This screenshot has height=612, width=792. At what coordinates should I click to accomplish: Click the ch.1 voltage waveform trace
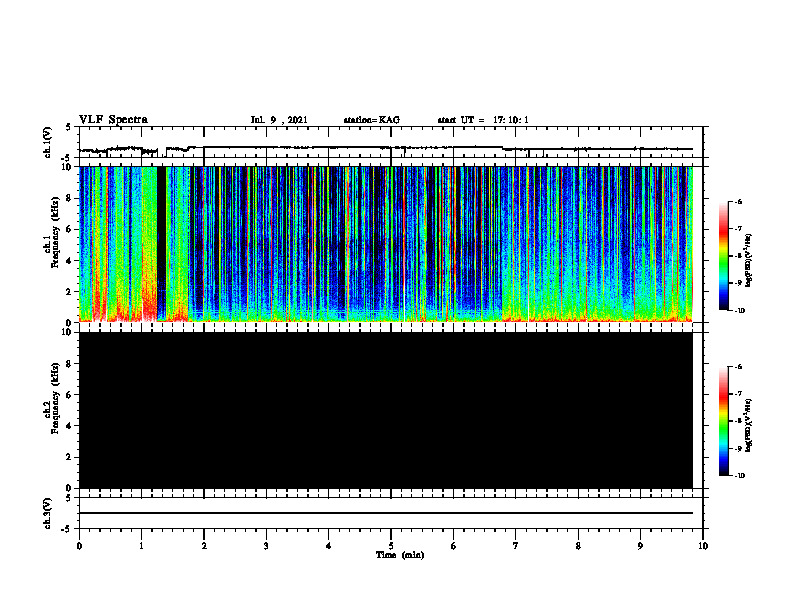[386, 149]
